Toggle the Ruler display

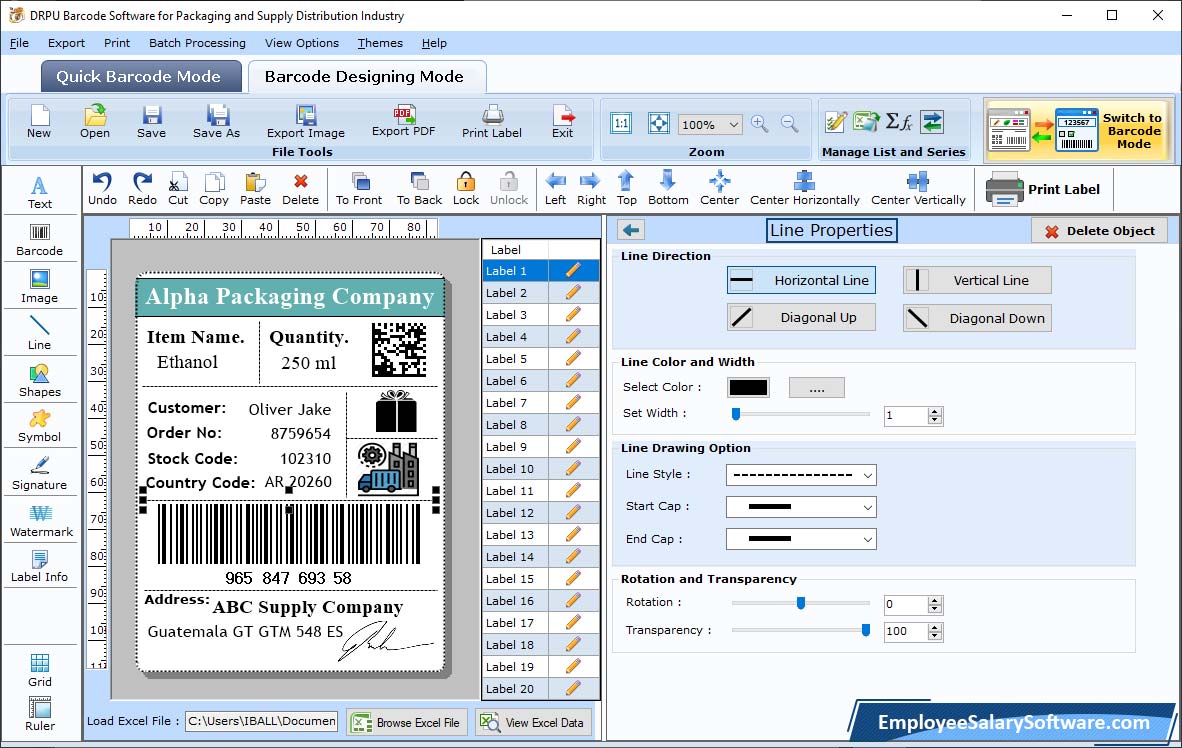40,715
